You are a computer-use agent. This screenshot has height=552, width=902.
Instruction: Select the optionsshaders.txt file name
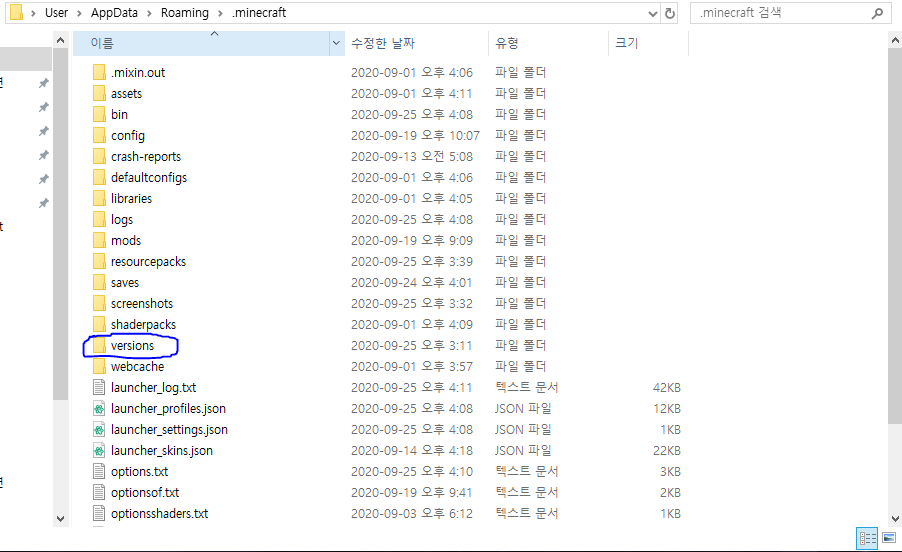pyautogui.click(x=159, y=513)
